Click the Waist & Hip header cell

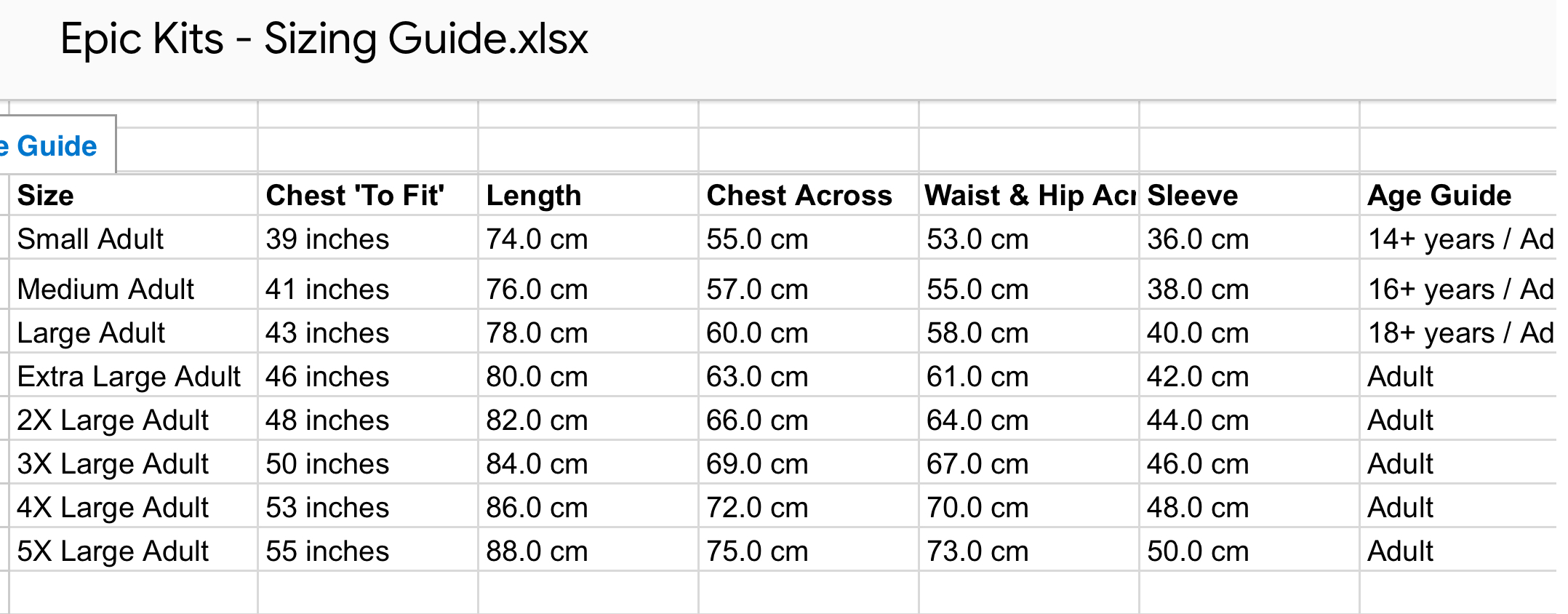coord(1028,196)
